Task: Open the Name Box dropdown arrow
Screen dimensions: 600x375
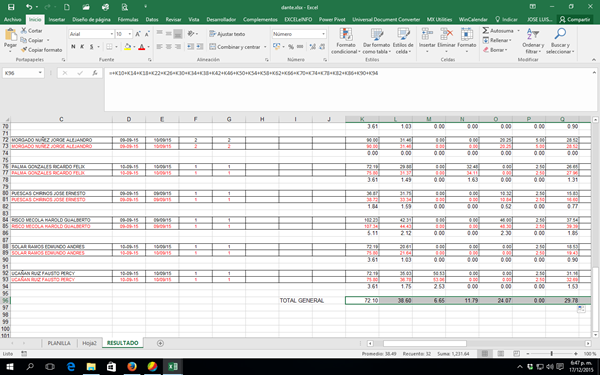Action: [x=40, y=73]
